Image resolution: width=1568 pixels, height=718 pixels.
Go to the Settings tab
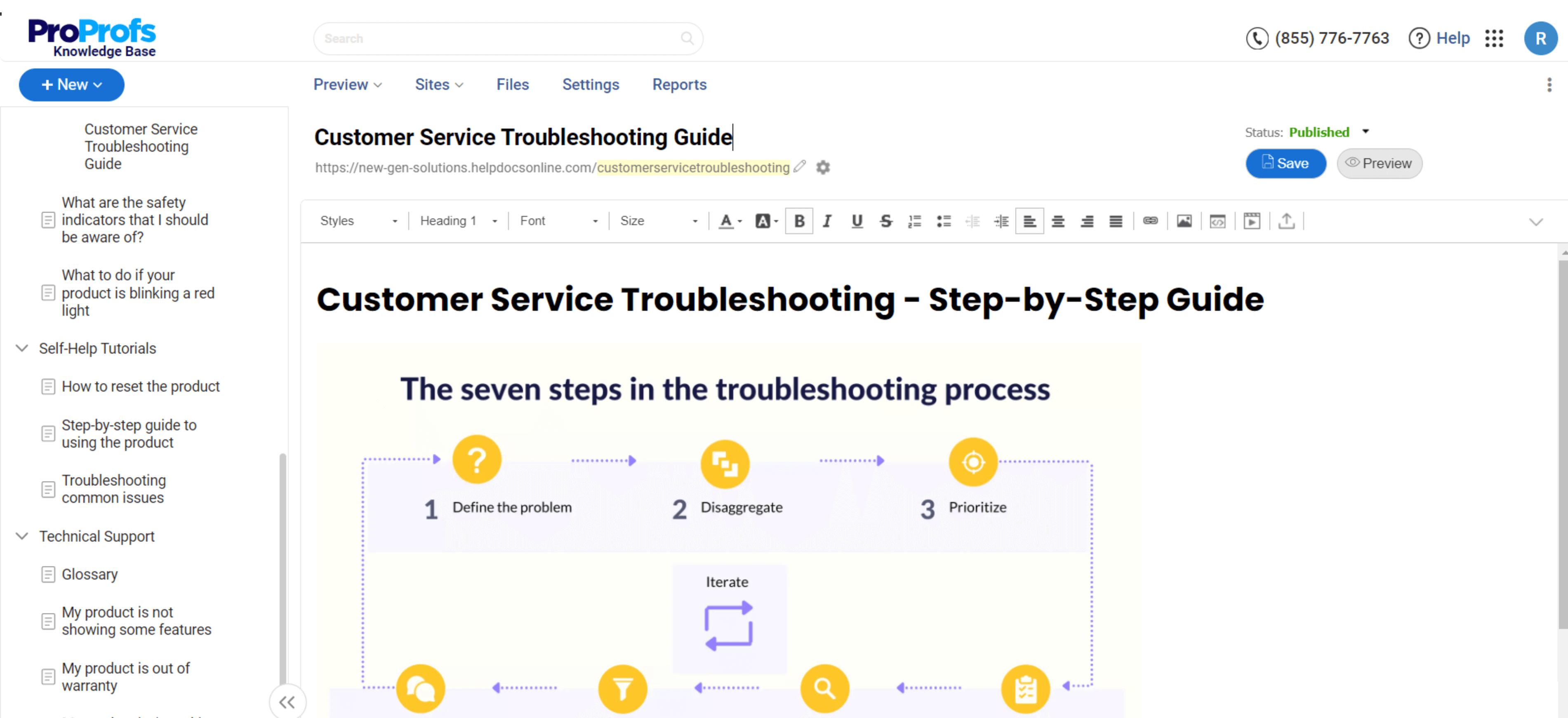tap(591, 84)
